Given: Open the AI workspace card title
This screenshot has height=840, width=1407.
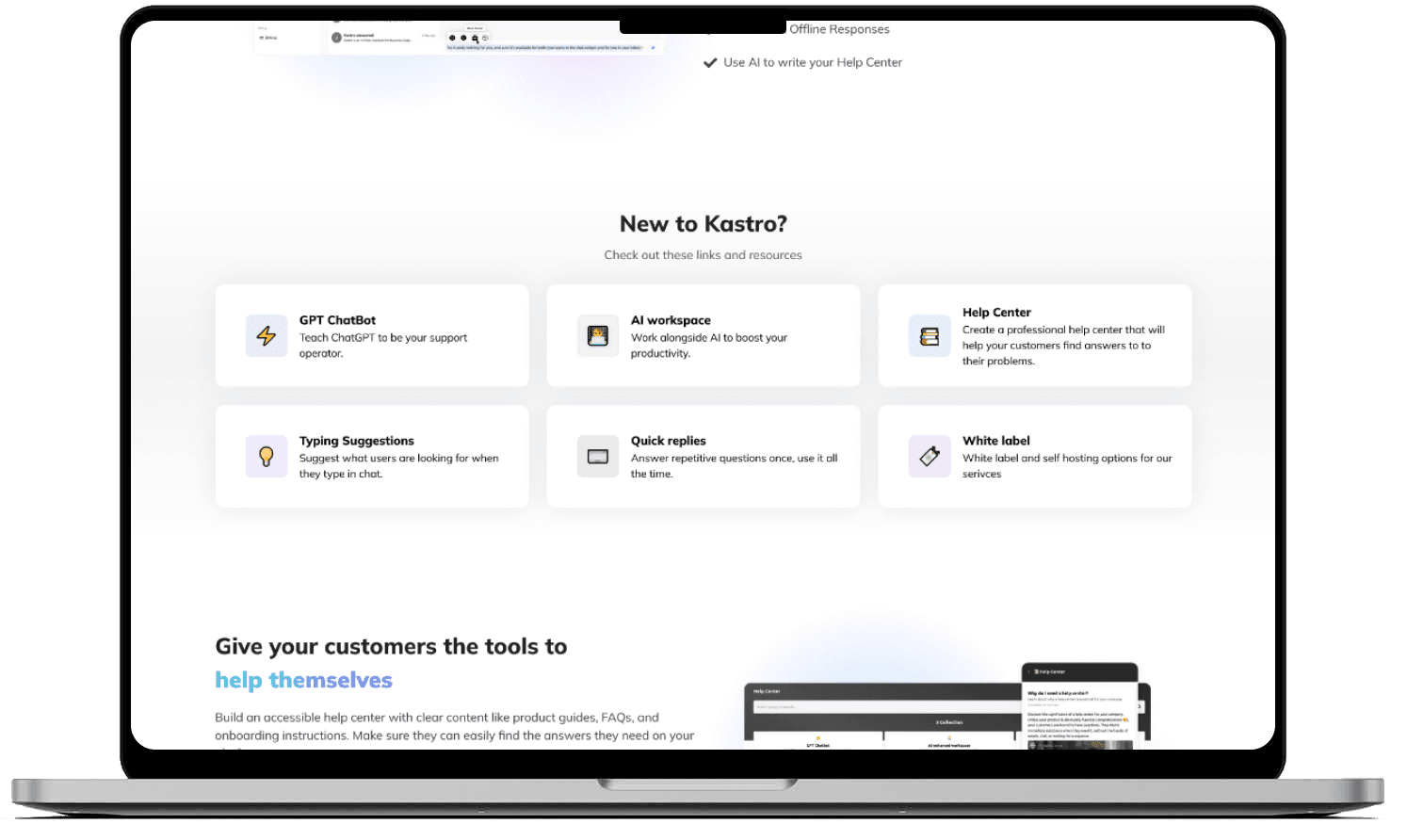Looking at the screenshot, I should coord(671,320).
